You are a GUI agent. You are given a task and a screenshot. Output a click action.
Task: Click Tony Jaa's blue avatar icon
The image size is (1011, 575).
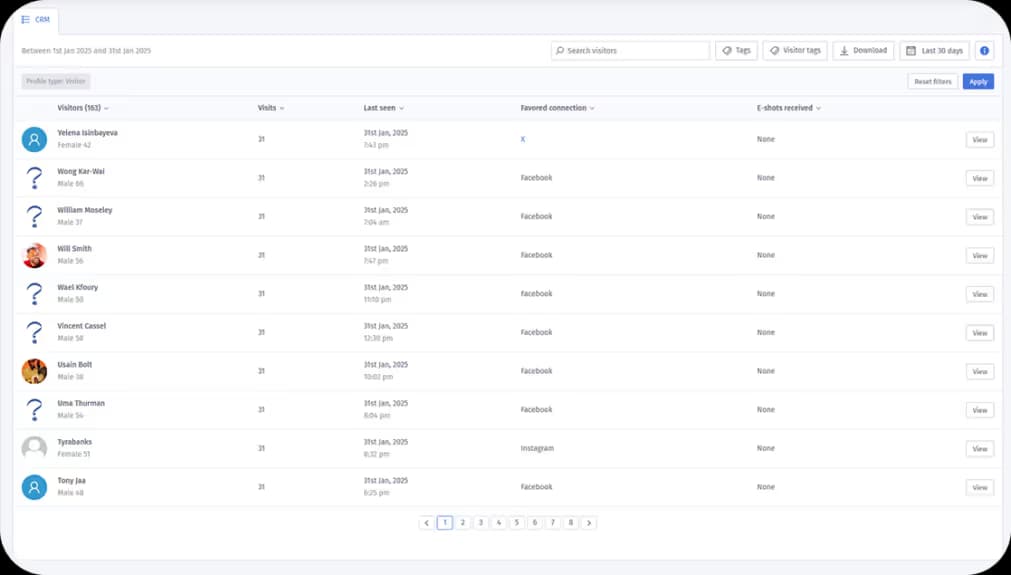point(35,487)
